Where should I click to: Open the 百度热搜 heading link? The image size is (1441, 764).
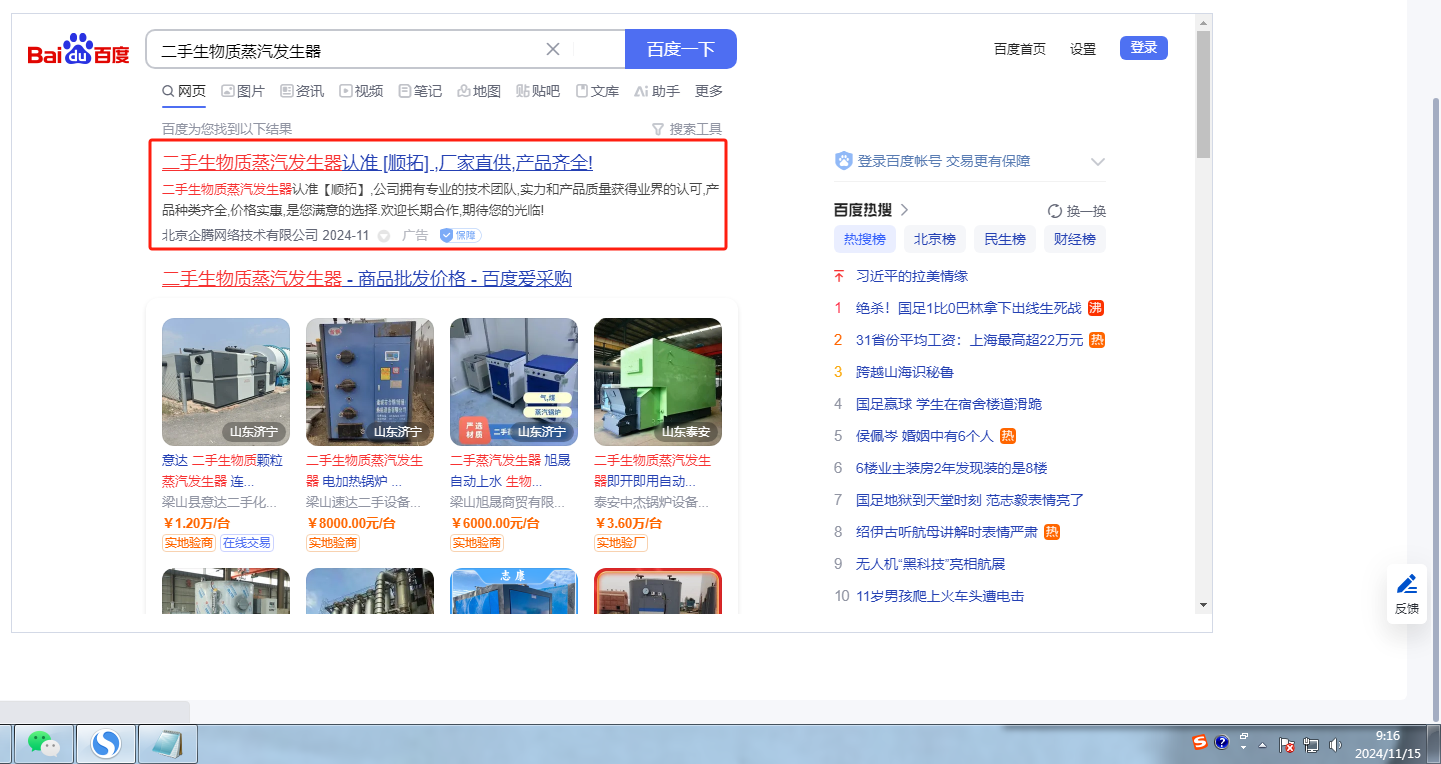click(871, 210)
